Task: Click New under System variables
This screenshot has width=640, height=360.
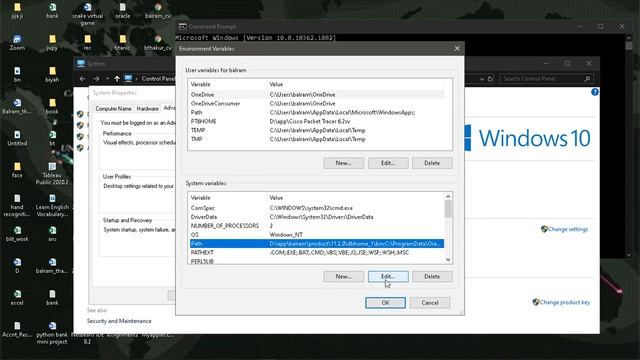Action: tap(343, 276)
